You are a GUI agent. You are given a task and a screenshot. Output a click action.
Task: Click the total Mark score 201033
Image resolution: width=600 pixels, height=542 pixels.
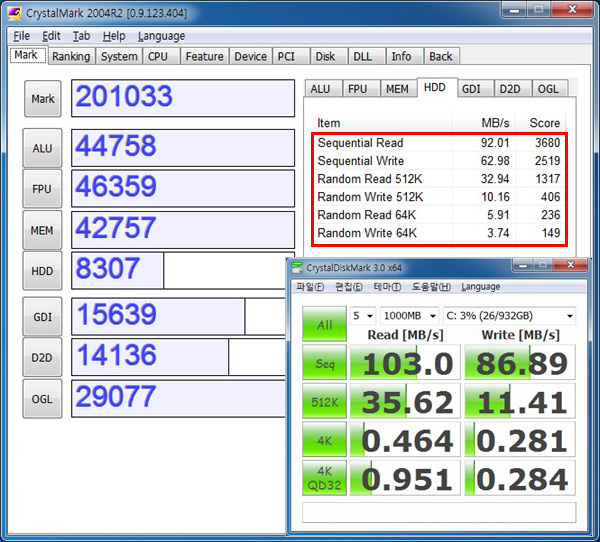(x=183, y=98)
